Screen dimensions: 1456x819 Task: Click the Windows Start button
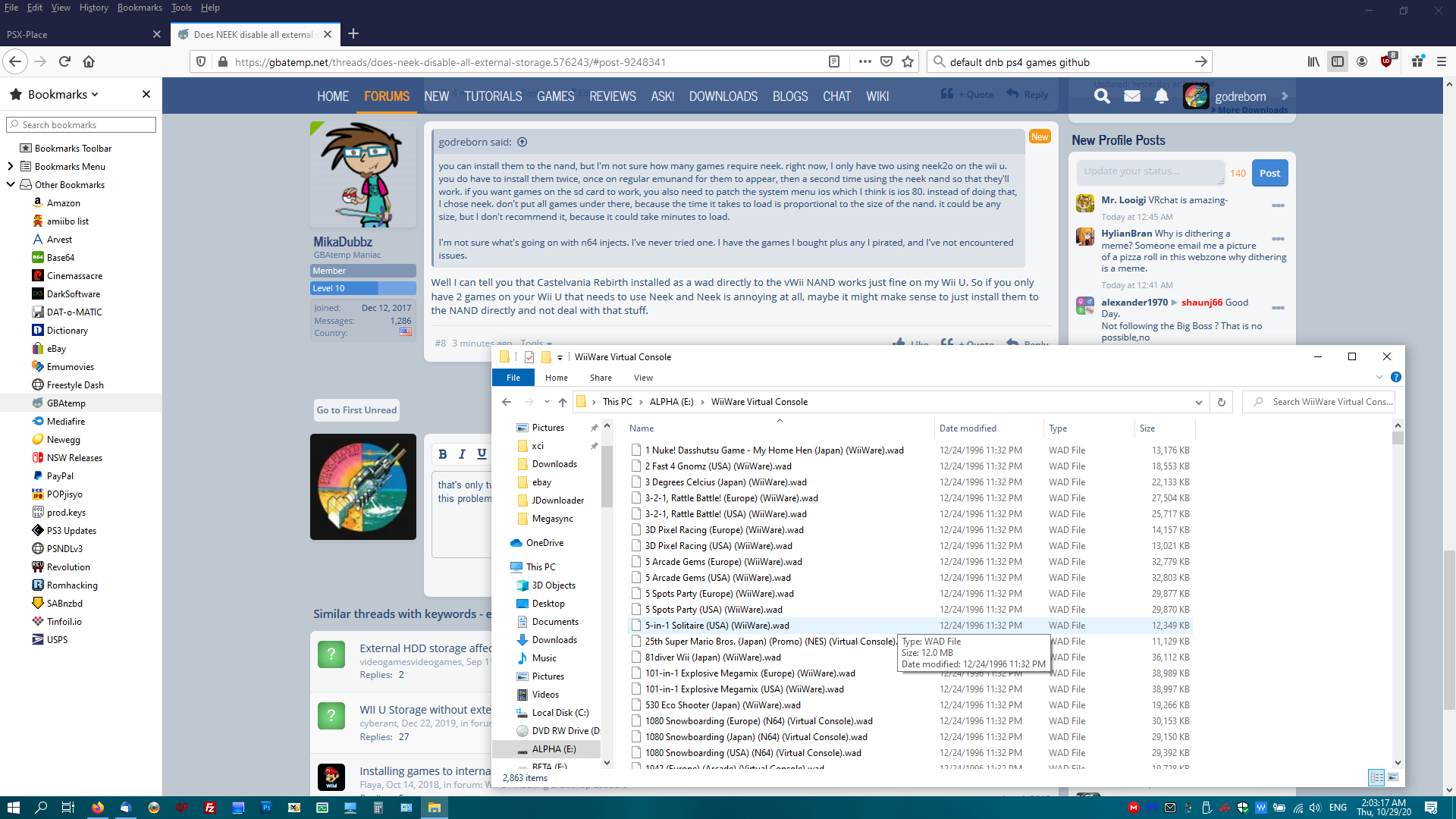(13, 808)
